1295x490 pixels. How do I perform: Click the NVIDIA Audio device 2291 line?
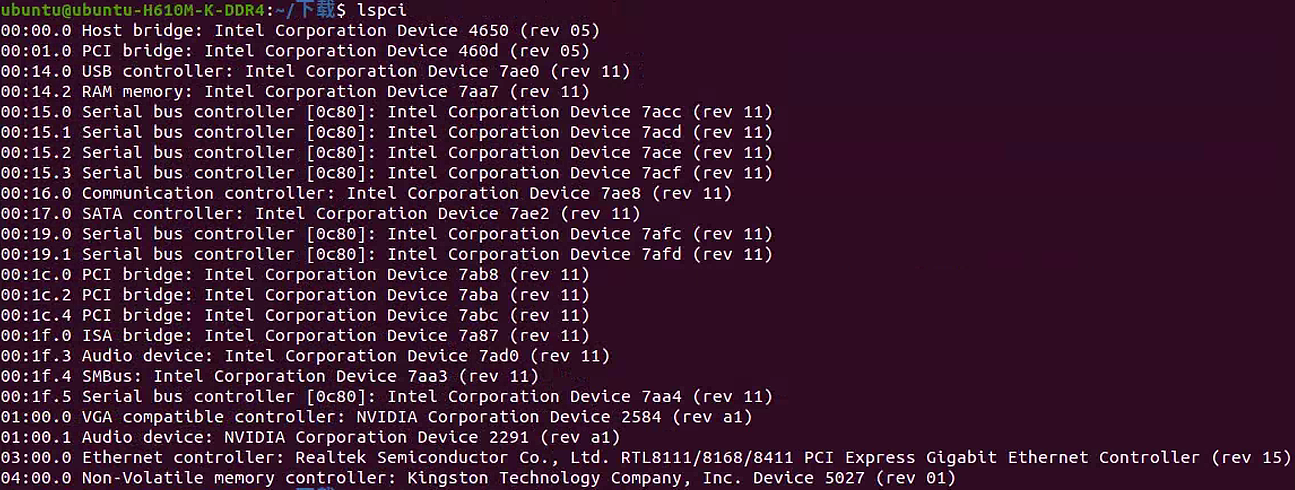tap(310, 437)
